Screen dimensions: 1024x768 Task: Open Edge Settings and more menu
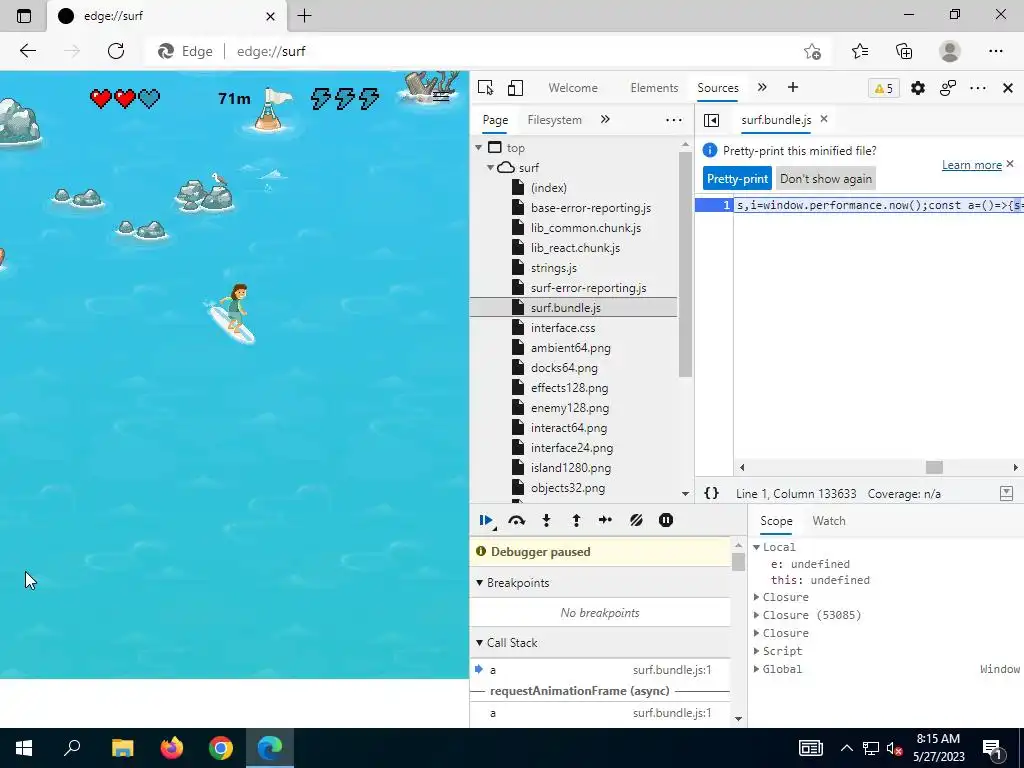[x=995, y=51]
